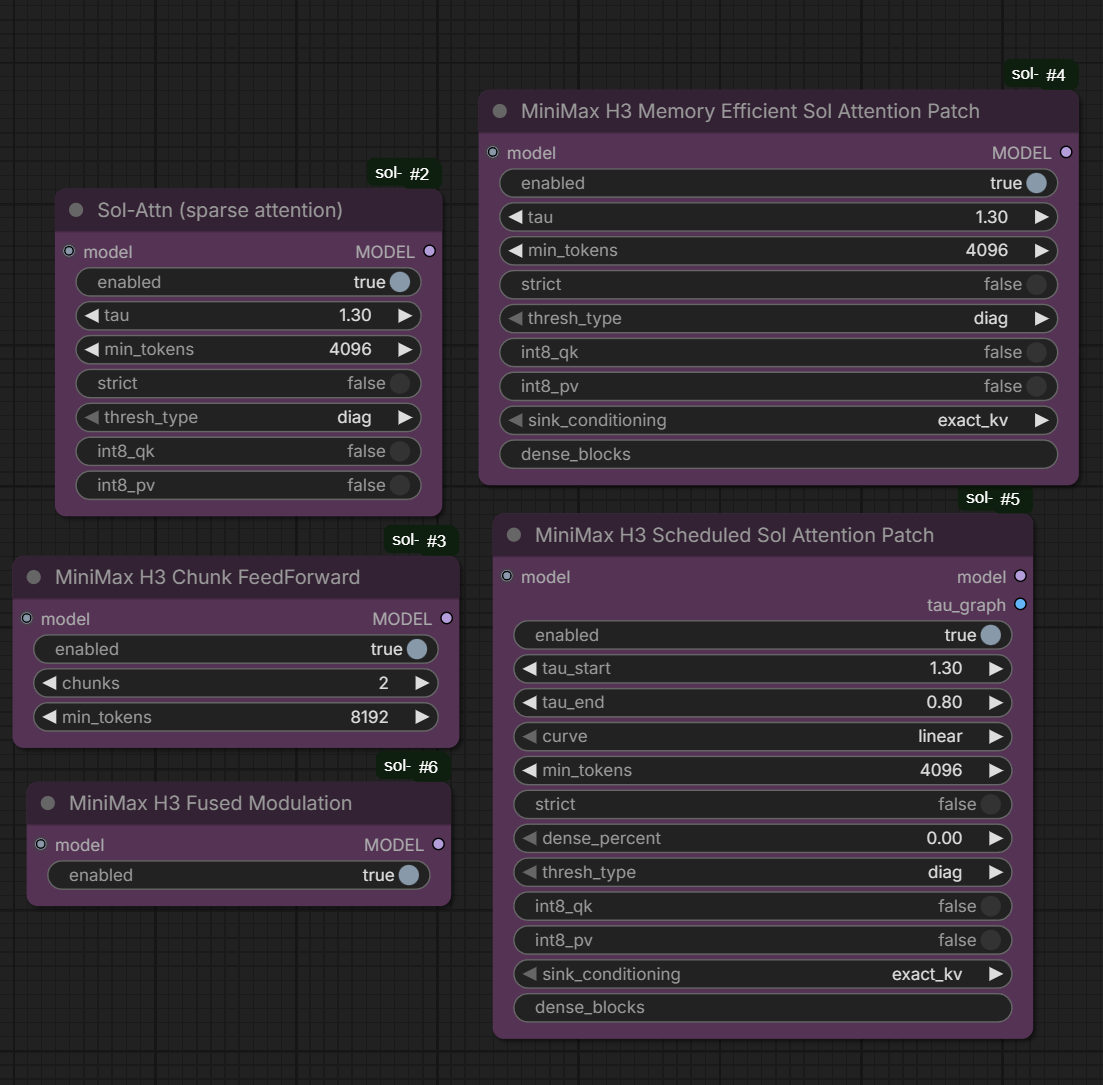Toggle int8_pv on Memory Efficient Sol Attention node

coord(779,386)
